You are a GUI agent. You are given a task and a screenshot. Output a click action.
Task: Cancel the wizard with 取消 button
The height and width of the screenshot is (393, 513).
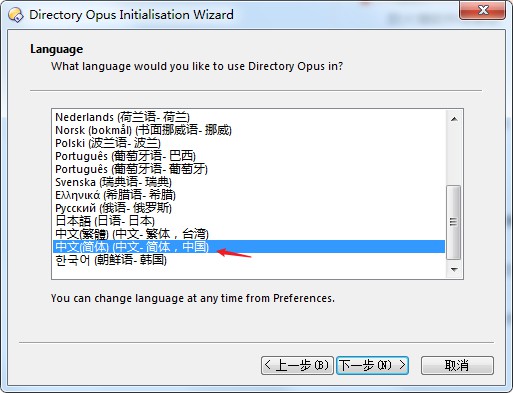coord(457,365)
